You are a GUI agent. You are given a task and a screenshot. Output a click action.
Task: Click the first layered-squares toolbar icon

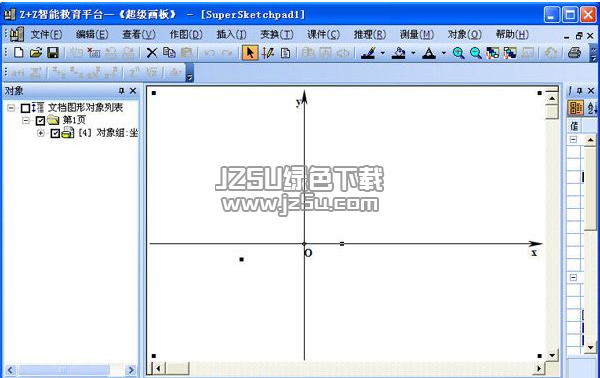(x=492, y=52)
